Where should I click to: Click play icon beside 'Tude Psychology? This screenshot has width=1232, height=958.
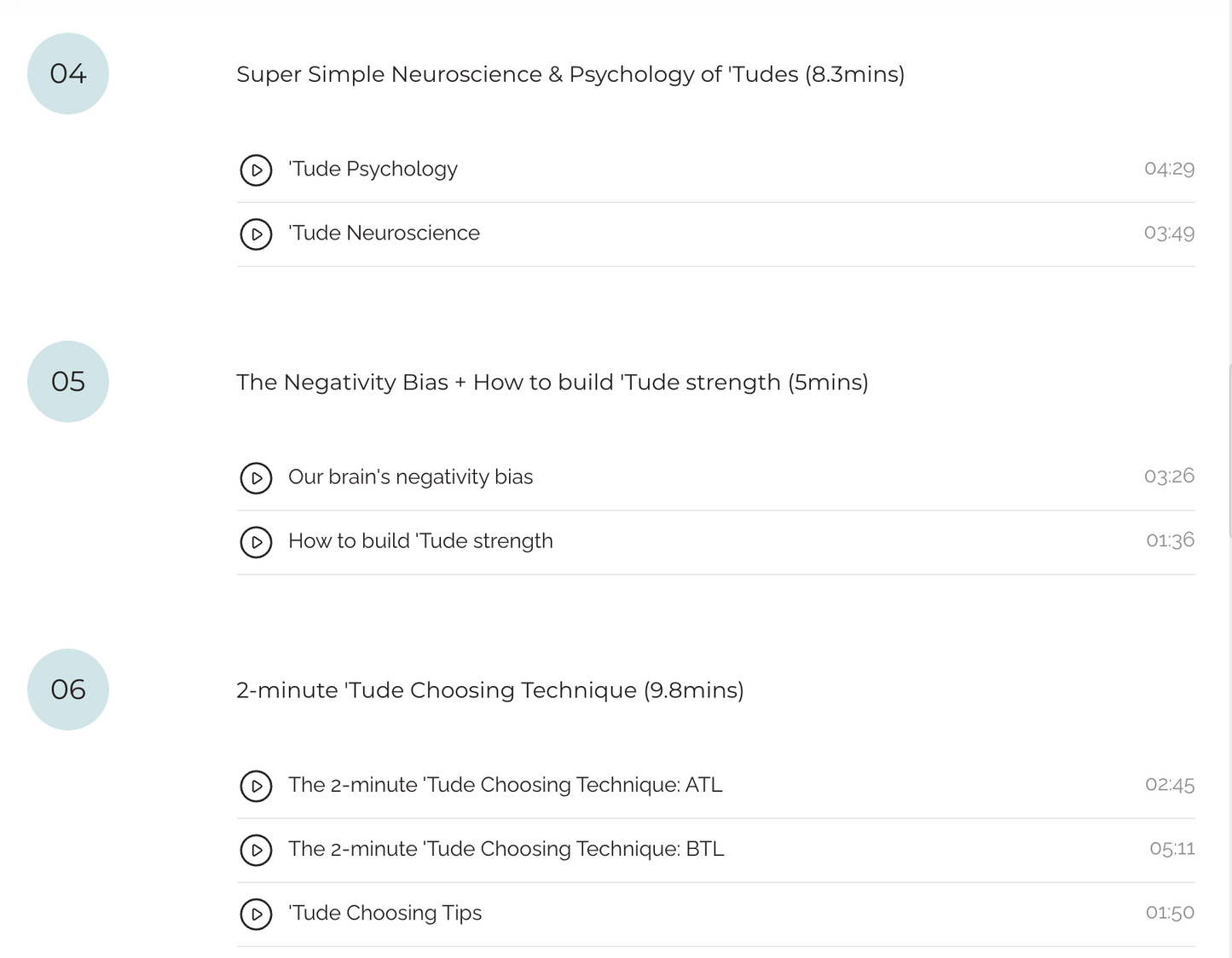coord(256,170)
